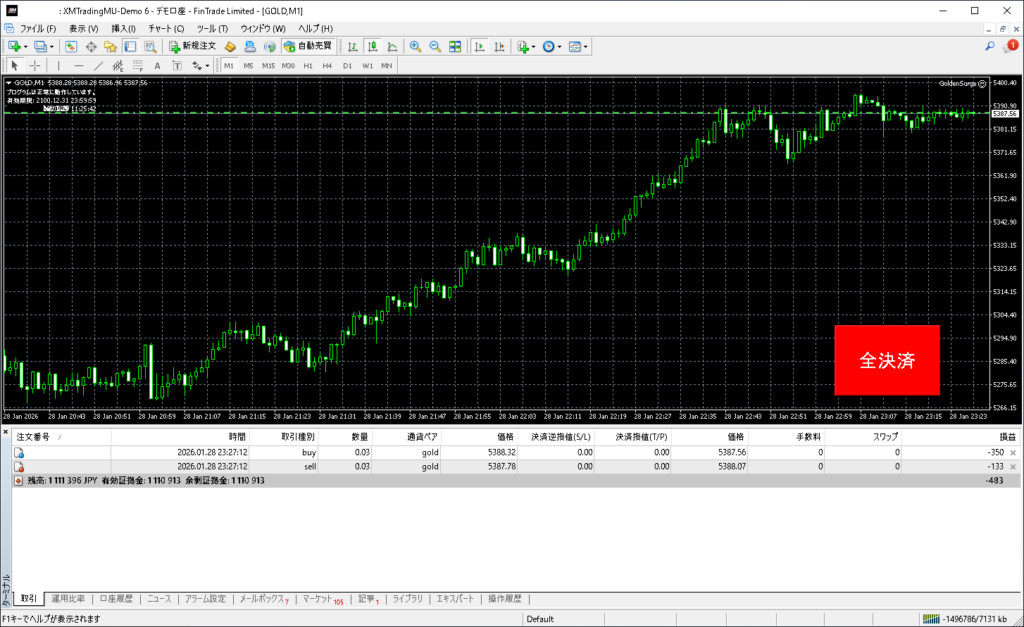This screenshot has width=1024, height=627.
Task: Open search using magnifier icon
Action: (989, 46)
